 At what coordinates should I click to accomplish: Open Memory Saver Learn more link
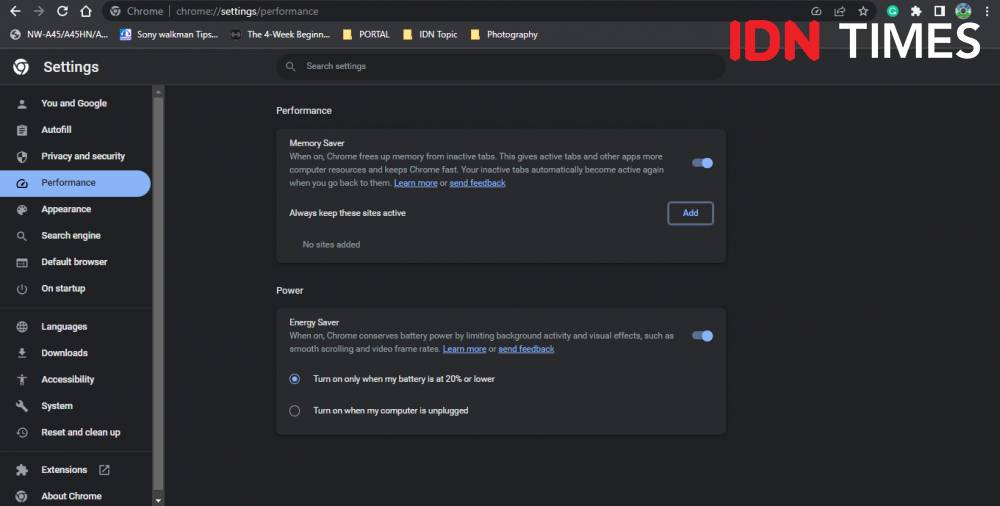(416, 183)
